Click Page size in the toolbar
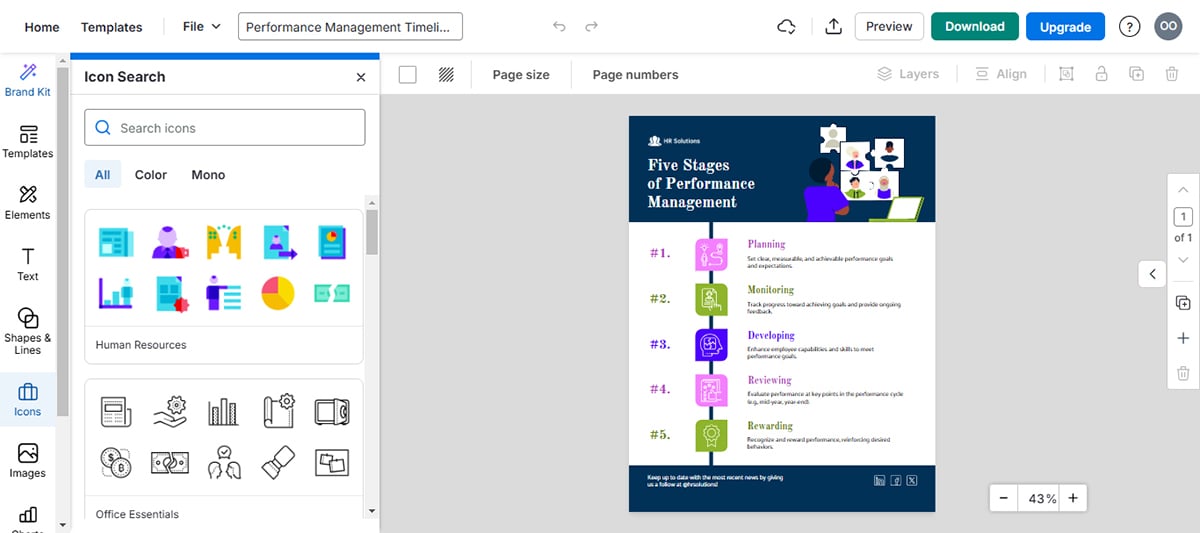 click(521, 74)
